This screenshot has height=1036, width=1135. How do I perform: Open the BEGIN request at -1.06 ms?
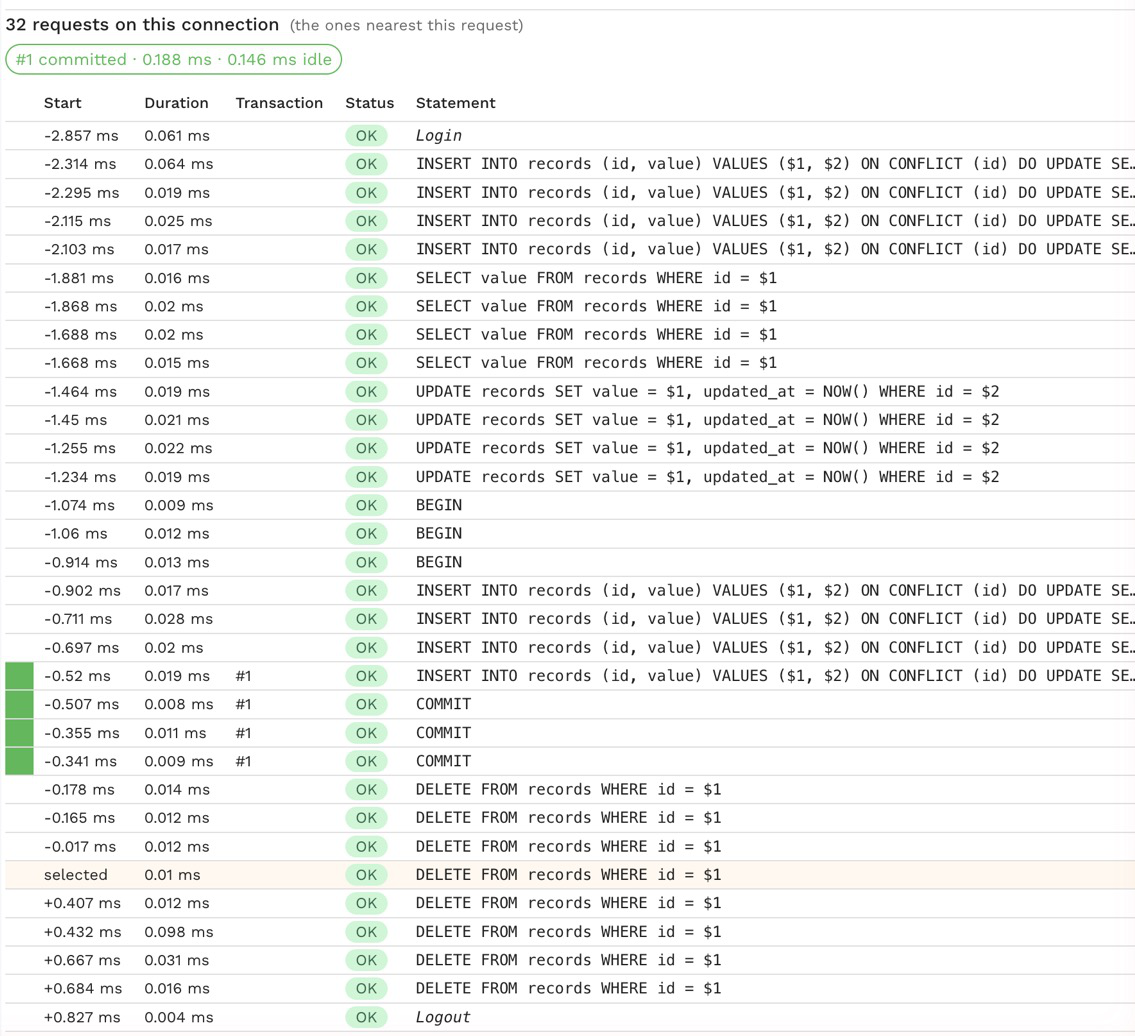(570, 534)
